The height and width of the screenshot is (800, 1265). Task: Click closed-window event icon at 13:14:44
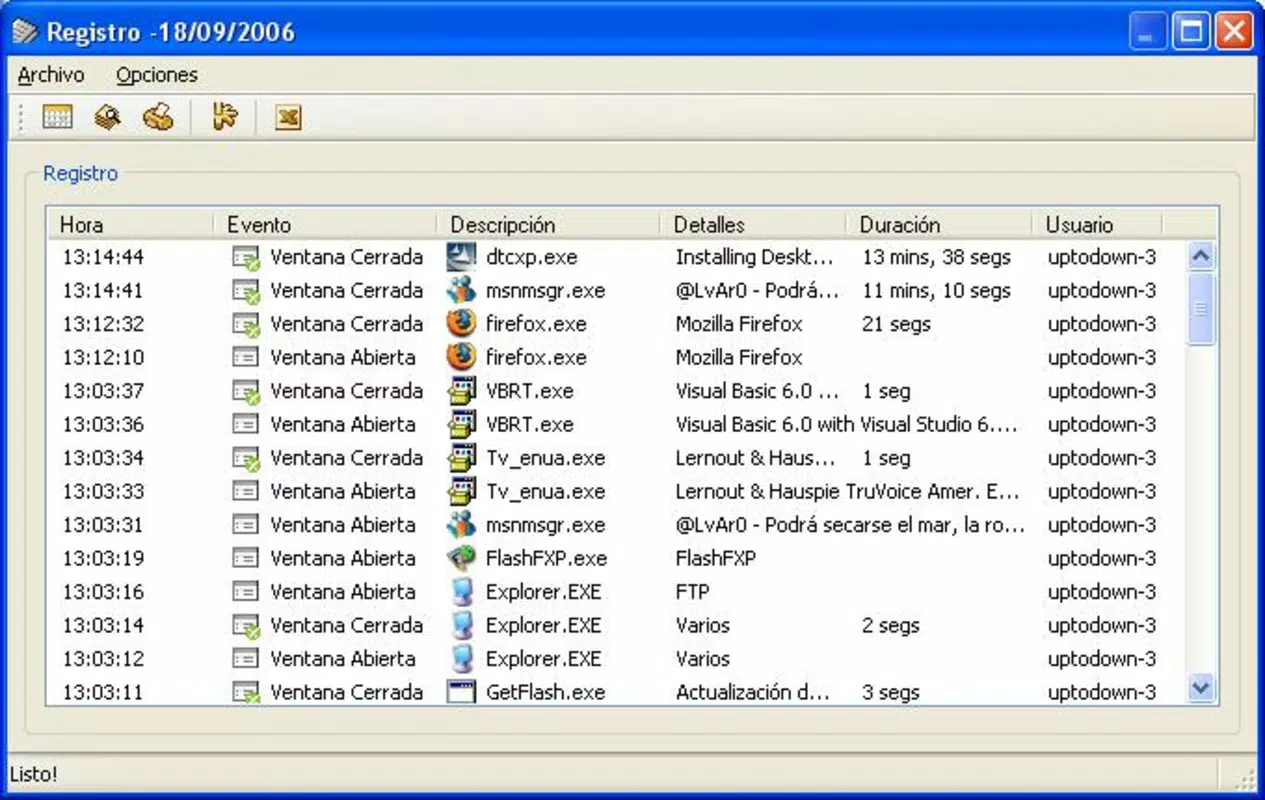coord(246,258)
